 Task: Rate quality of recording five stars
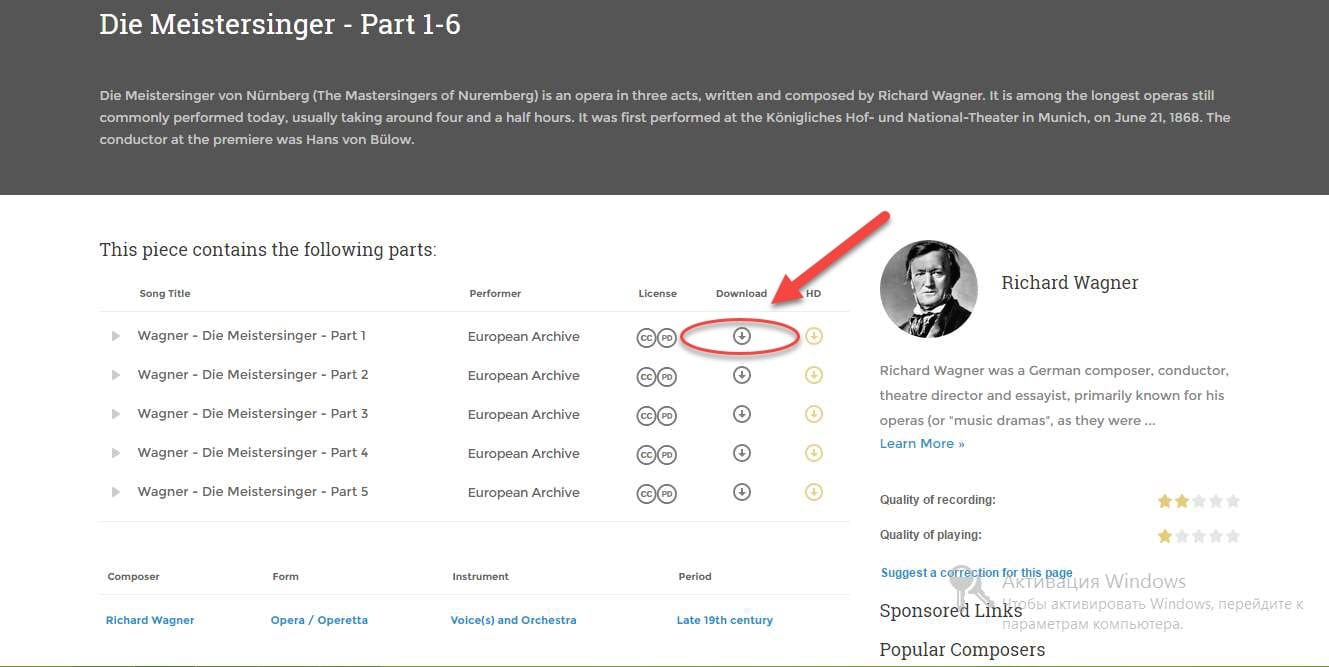(1233, 501)
